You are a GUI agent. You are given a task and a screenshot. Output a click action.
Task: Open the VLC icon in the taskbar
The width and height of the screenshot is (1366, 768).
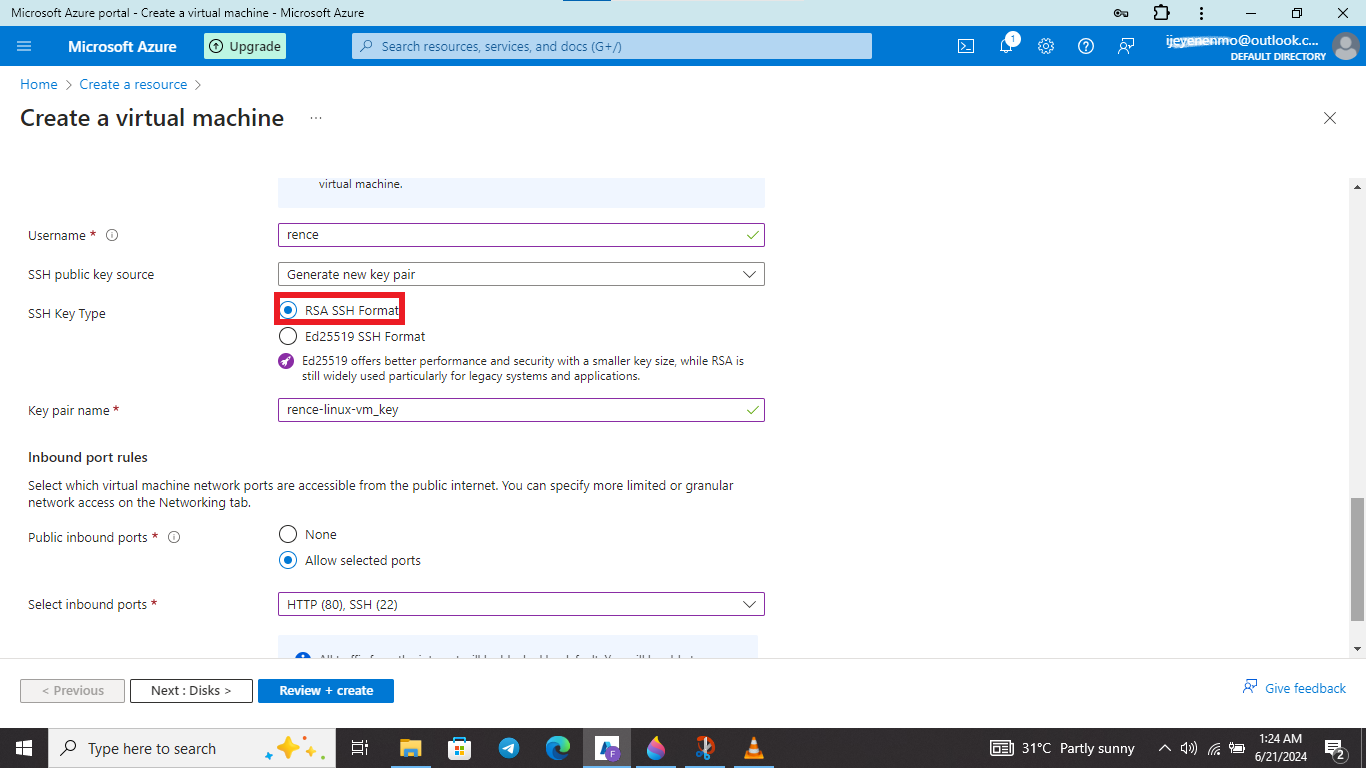tap(754, 748)
